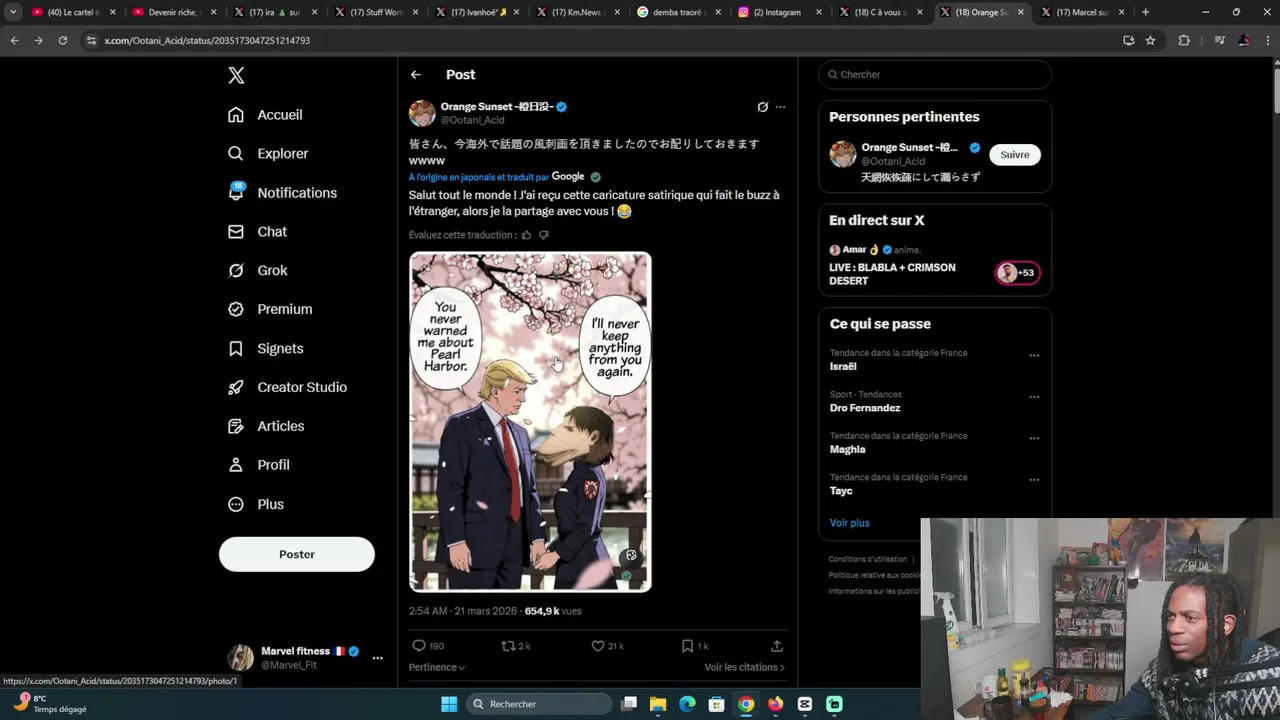This screenshot has height=720, width=1280.
Task: Open Conditions d'utilisation footer link
Action: pyautogui.click(x=868, y=559)
